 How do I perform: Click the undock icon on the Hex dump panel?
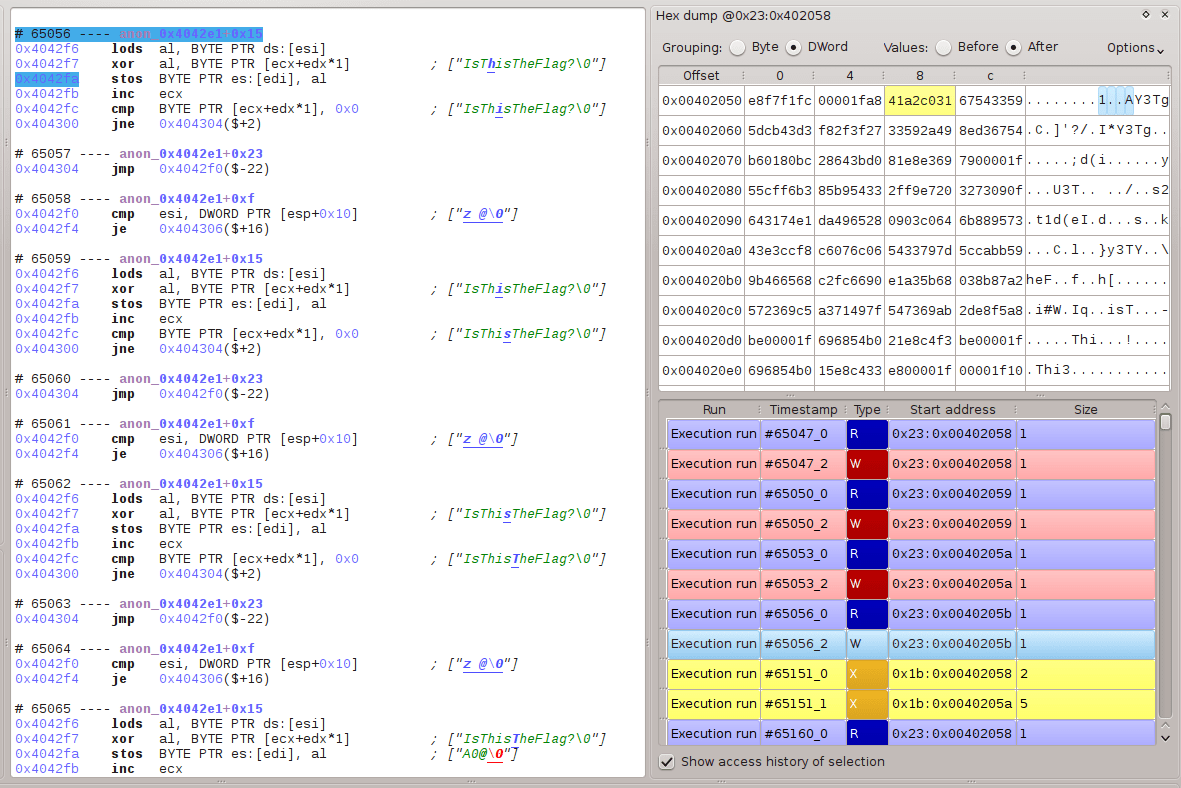click(1146, 15)
